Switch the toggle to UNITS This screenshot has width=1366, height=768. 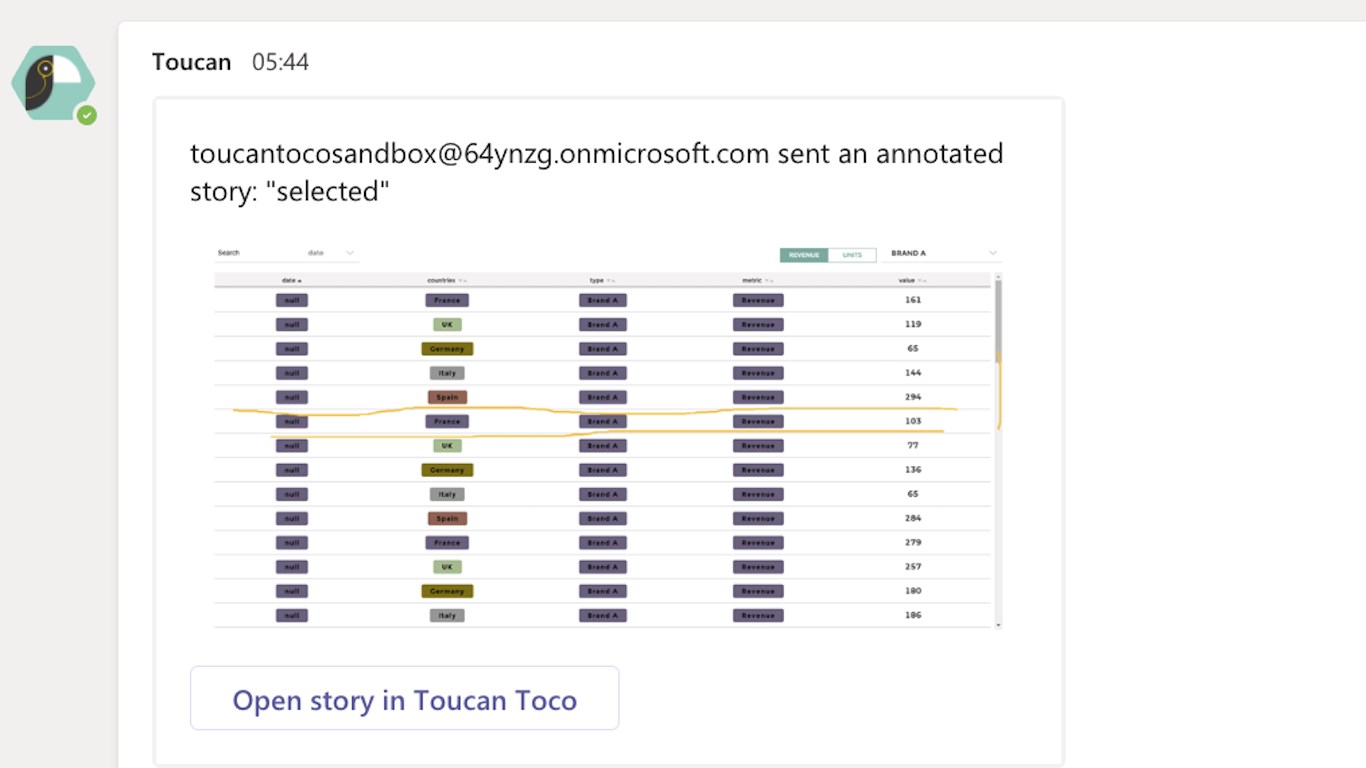click(852, 255)
